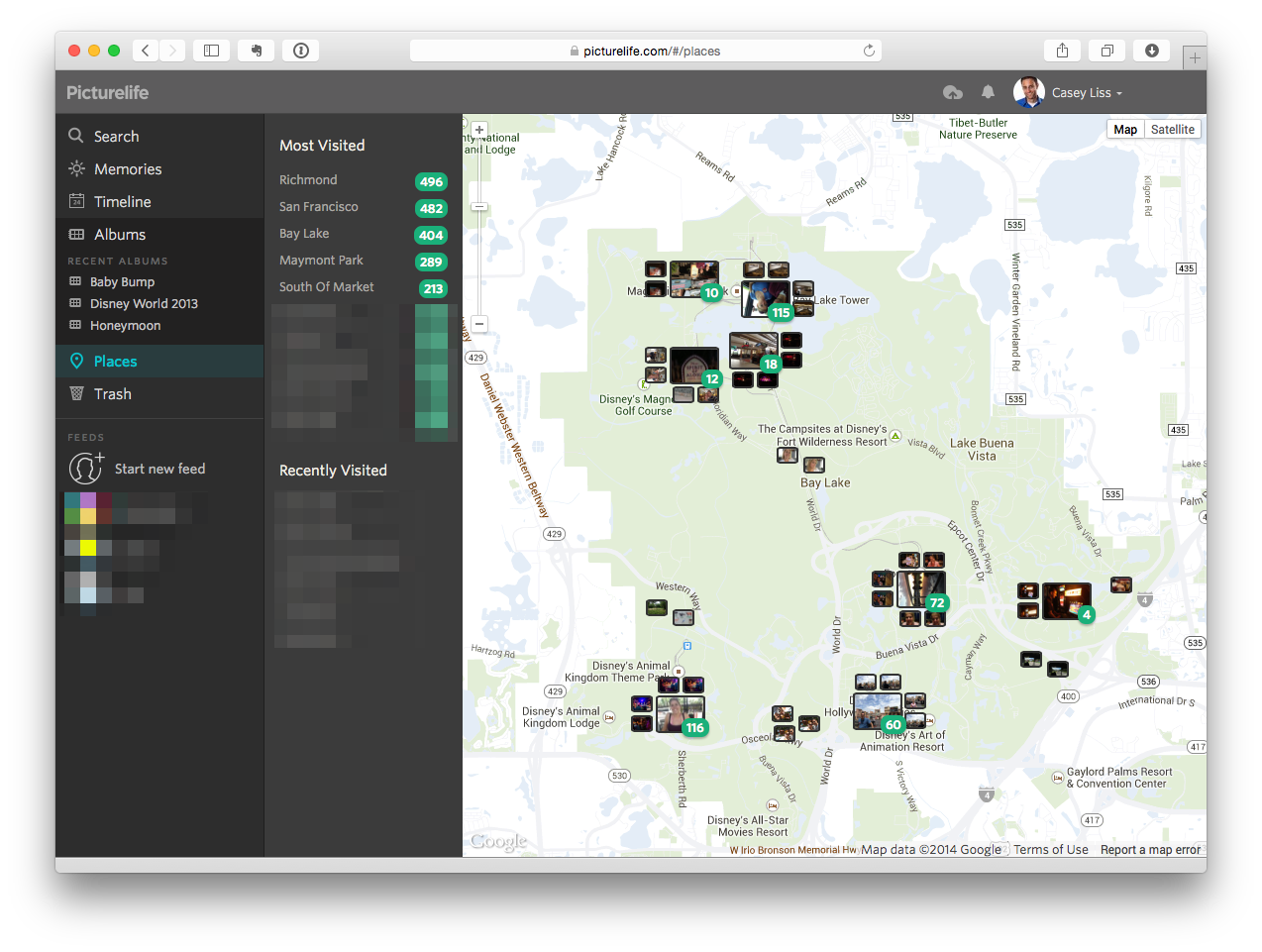Reload page with the refresh icon

(869, 51)
